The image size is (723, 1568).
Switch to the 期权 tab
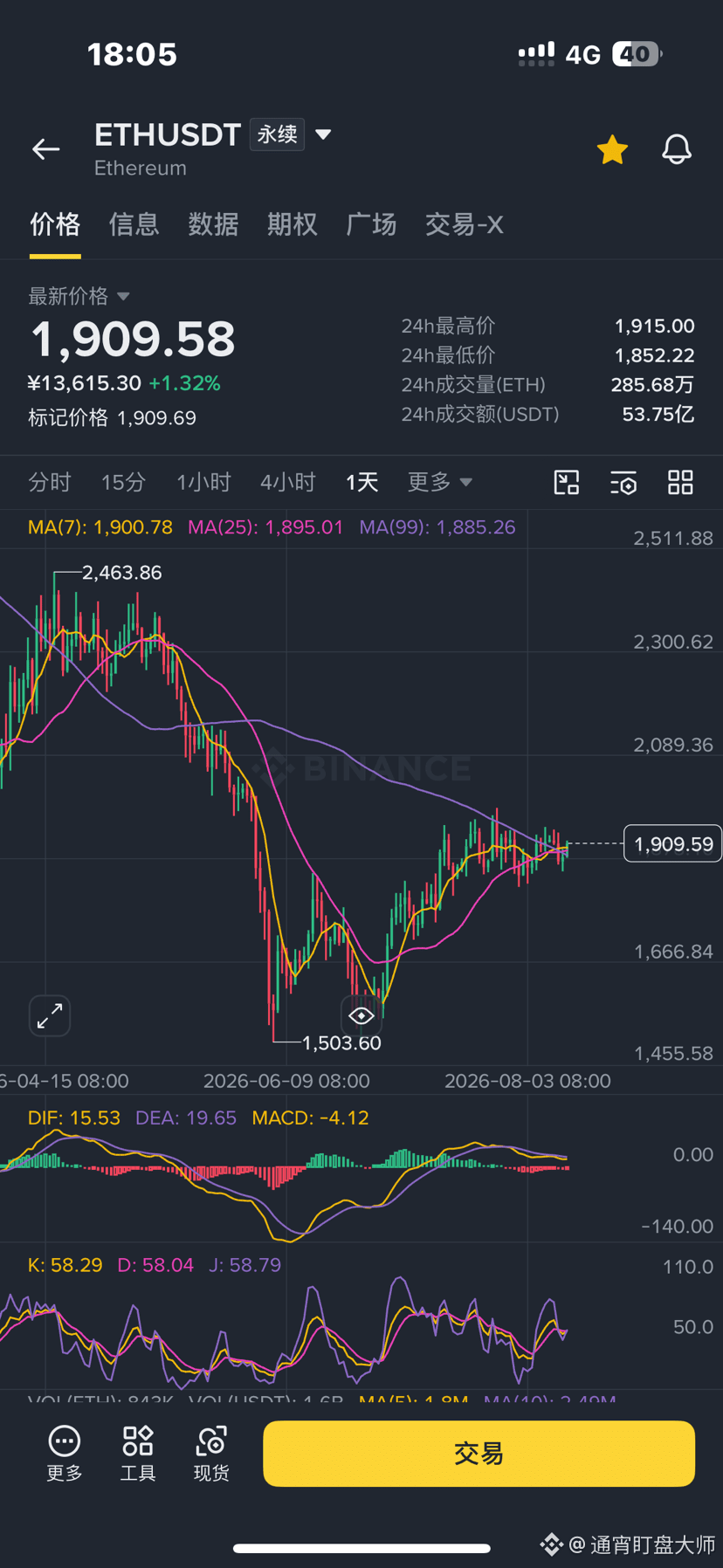pos(293,224)
